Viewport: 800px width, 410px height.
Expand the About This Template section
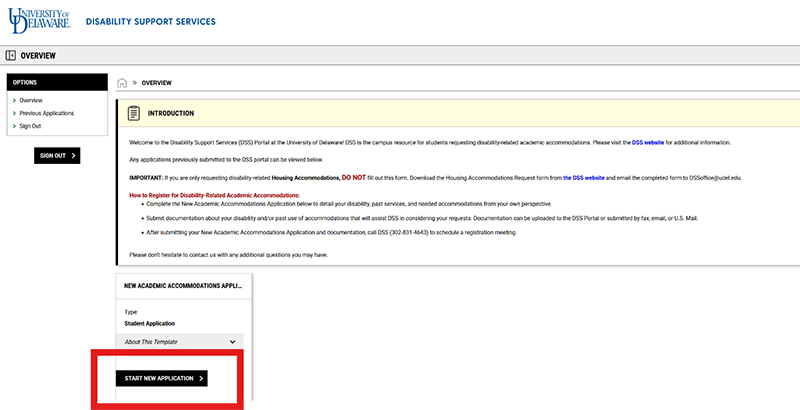coord(179,342)
